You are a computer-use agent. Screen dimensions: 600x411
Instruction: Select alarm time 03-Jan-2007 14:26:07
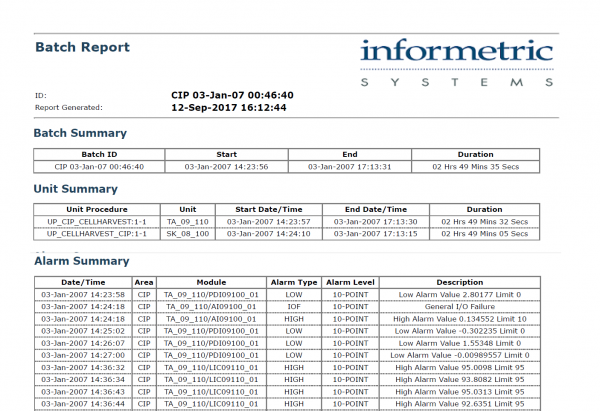click(83, 343)
